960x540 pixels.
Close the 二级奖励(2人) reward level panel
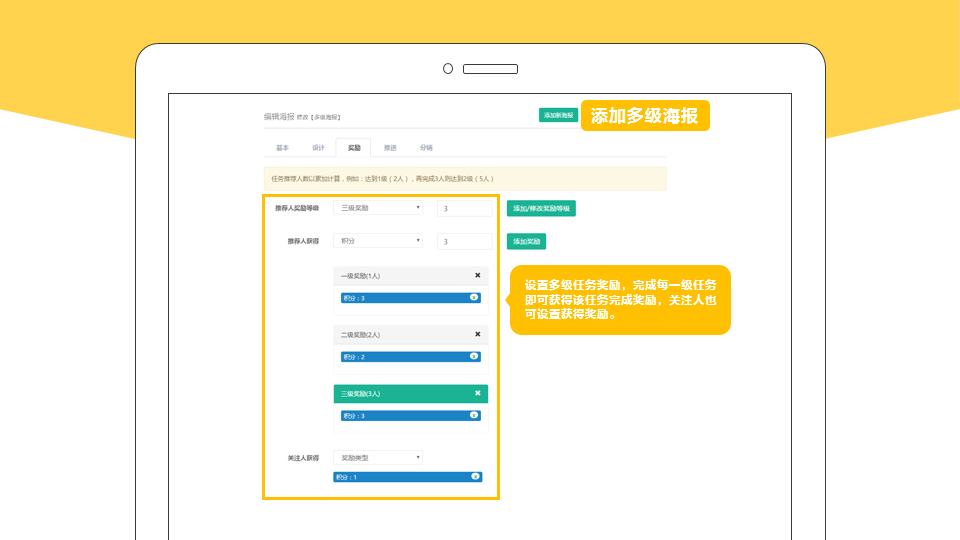(x=477, y=335)
